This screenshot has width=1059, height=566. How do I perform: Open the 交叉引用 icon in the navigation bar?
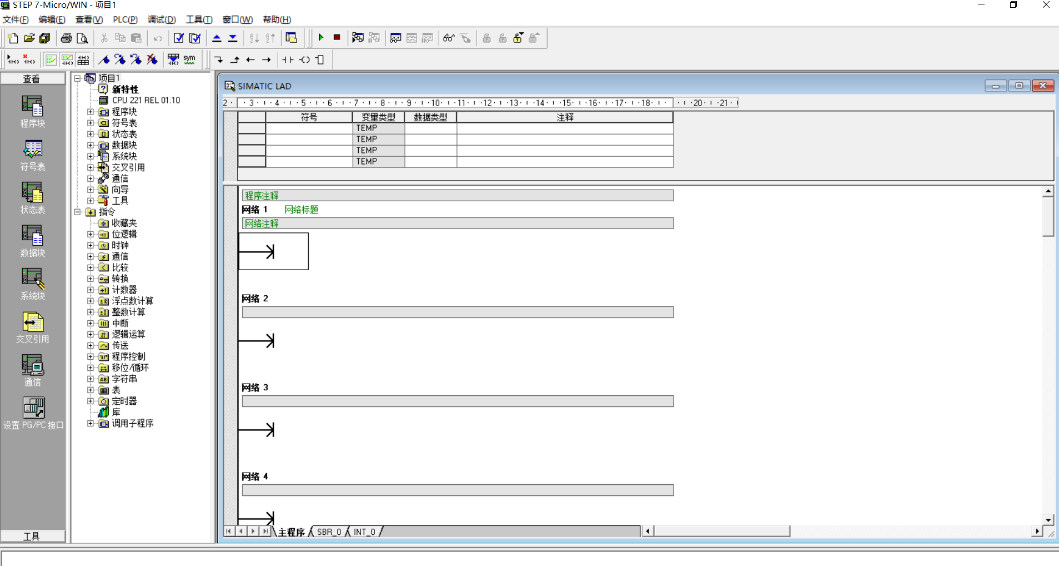pyautogui.click(x=33, y=326)
